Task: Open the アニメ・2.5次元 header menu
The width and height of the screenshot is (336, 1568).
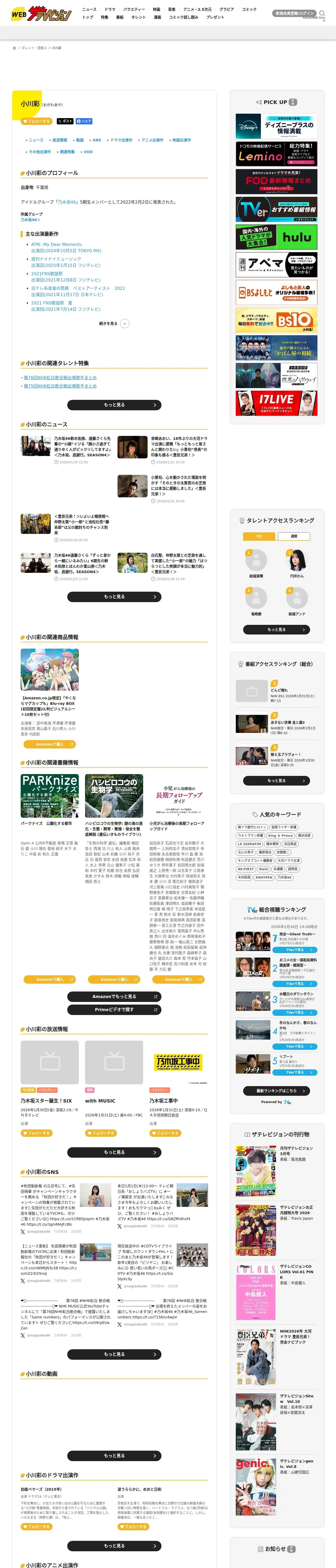Action: (198, 10)
